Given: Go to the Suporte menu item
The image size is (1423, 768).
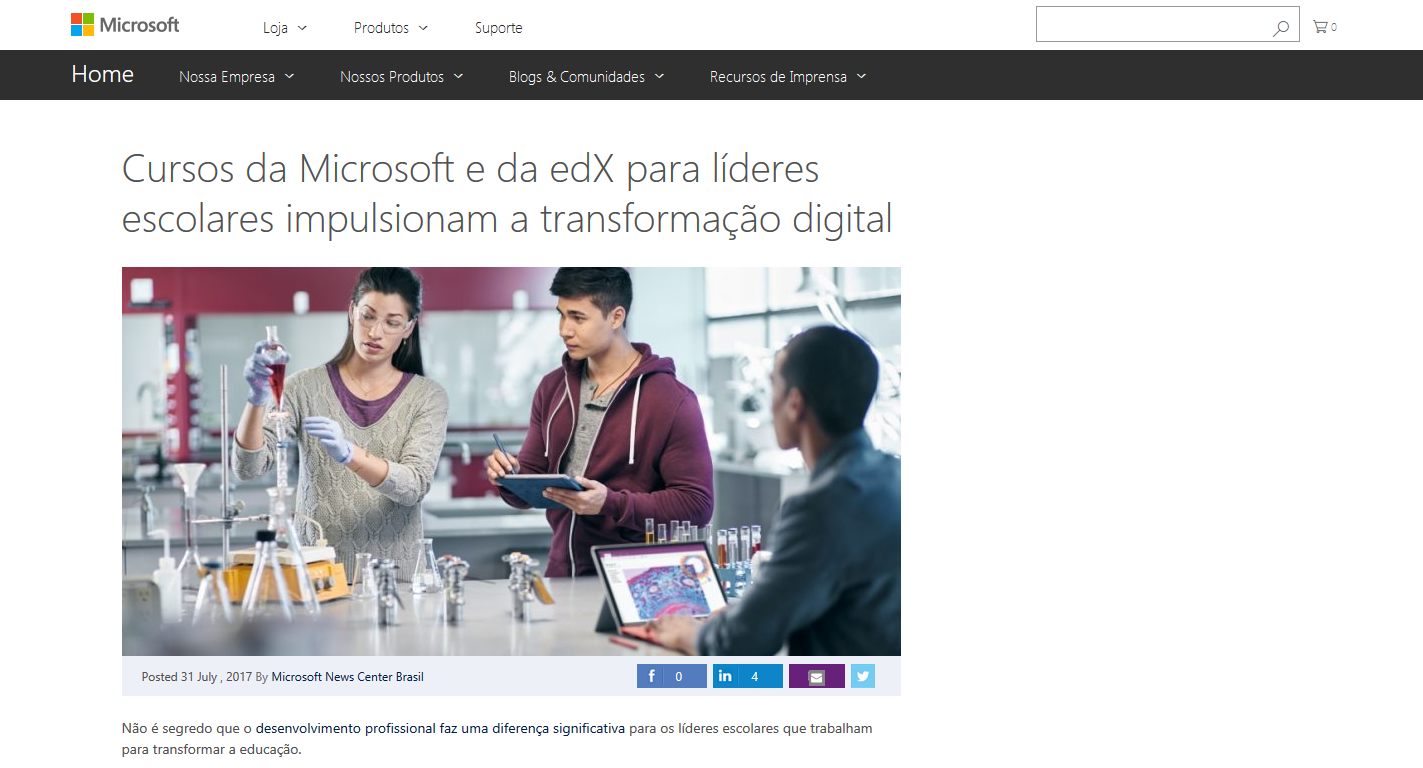Looking at the screenshot, I should tap(499, 28).
